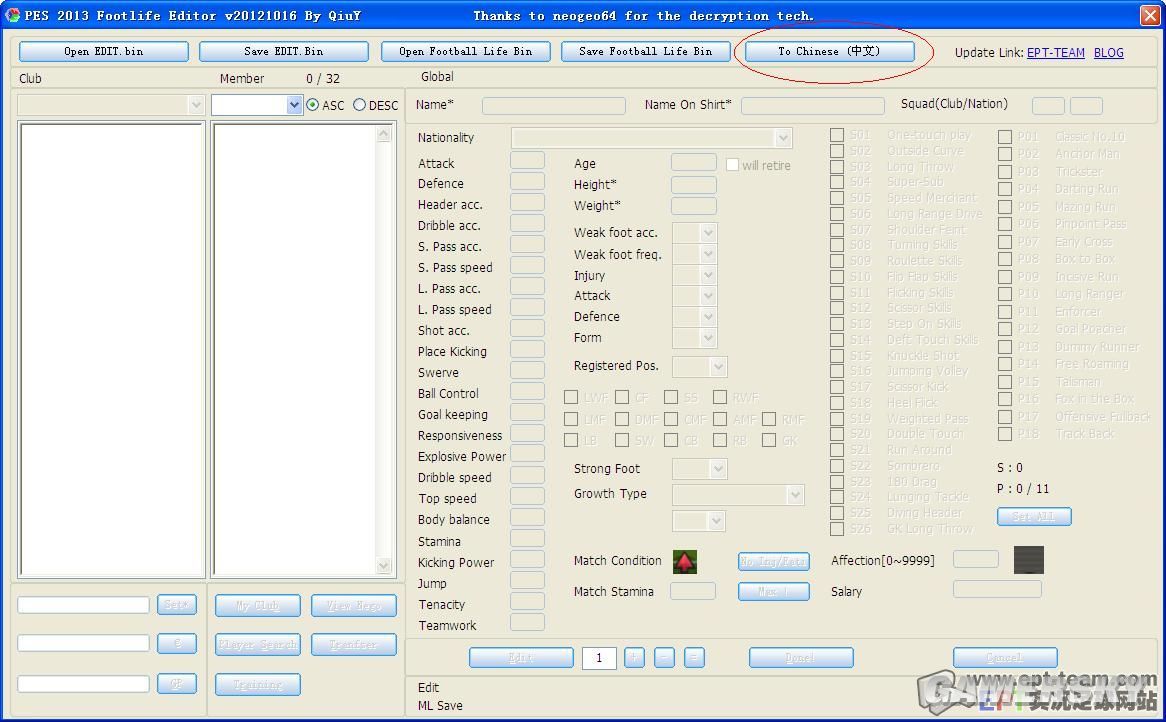
Task: Click the Name input field
Action: click(553, 105)
